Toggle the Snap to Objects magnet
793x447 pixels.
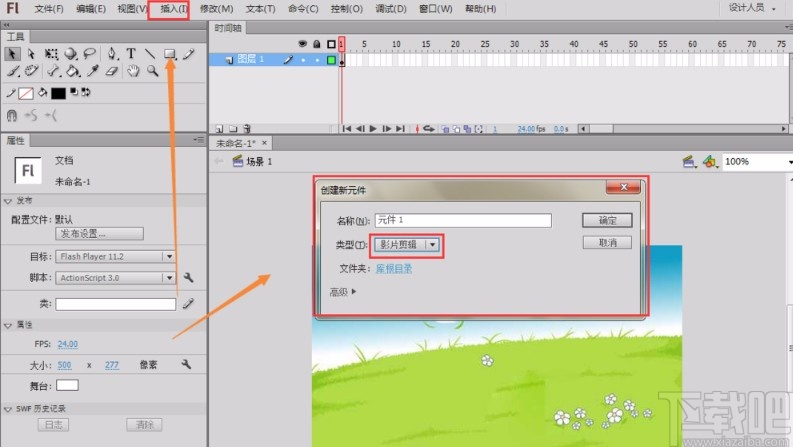[12, 116]
